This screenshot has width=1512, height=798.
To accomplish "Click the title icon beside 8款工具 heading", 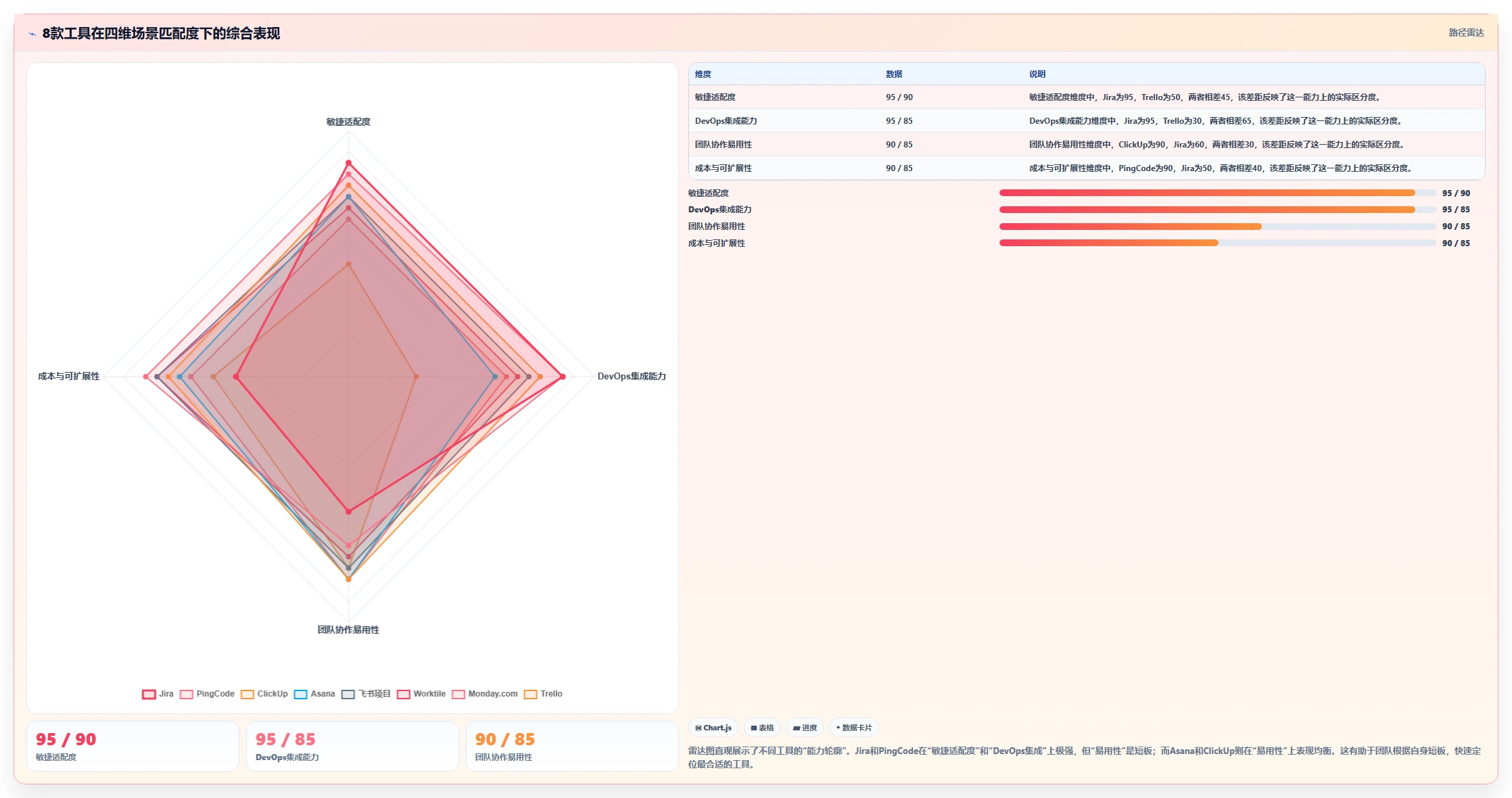I will (x=32, y=34).
